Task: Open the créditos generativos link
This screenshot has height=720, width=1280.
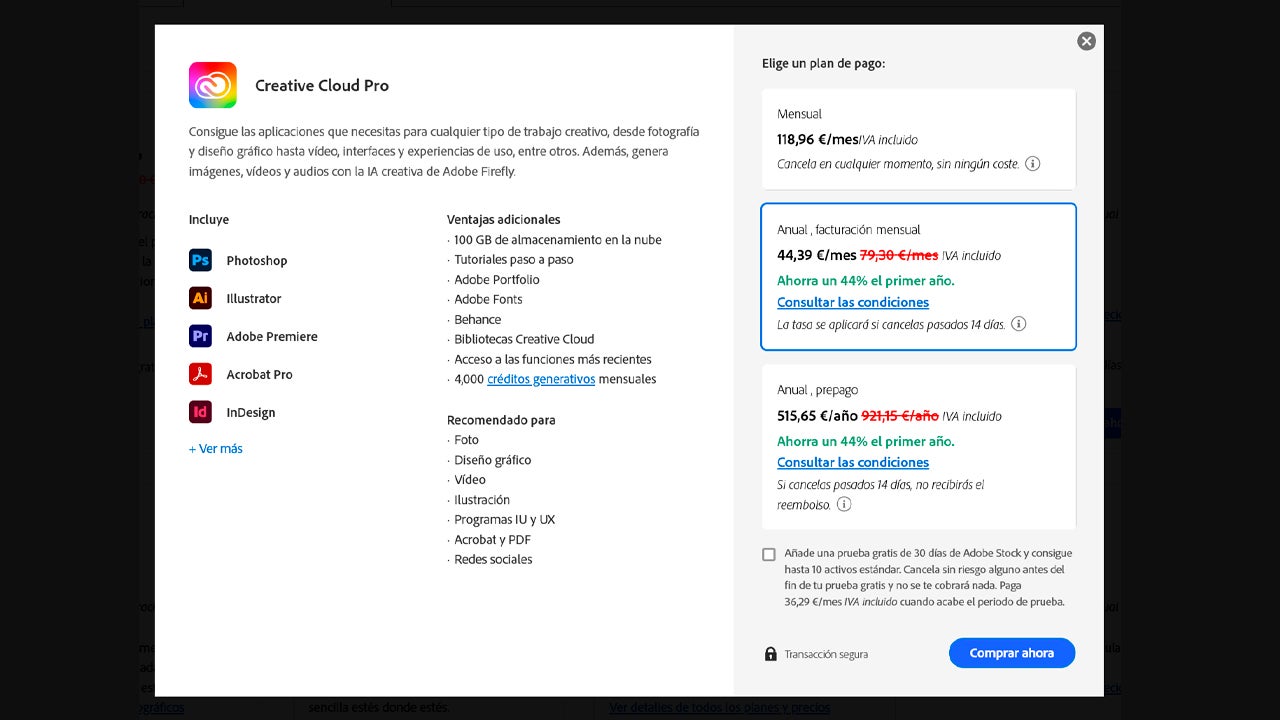Action: pos(541,379)
